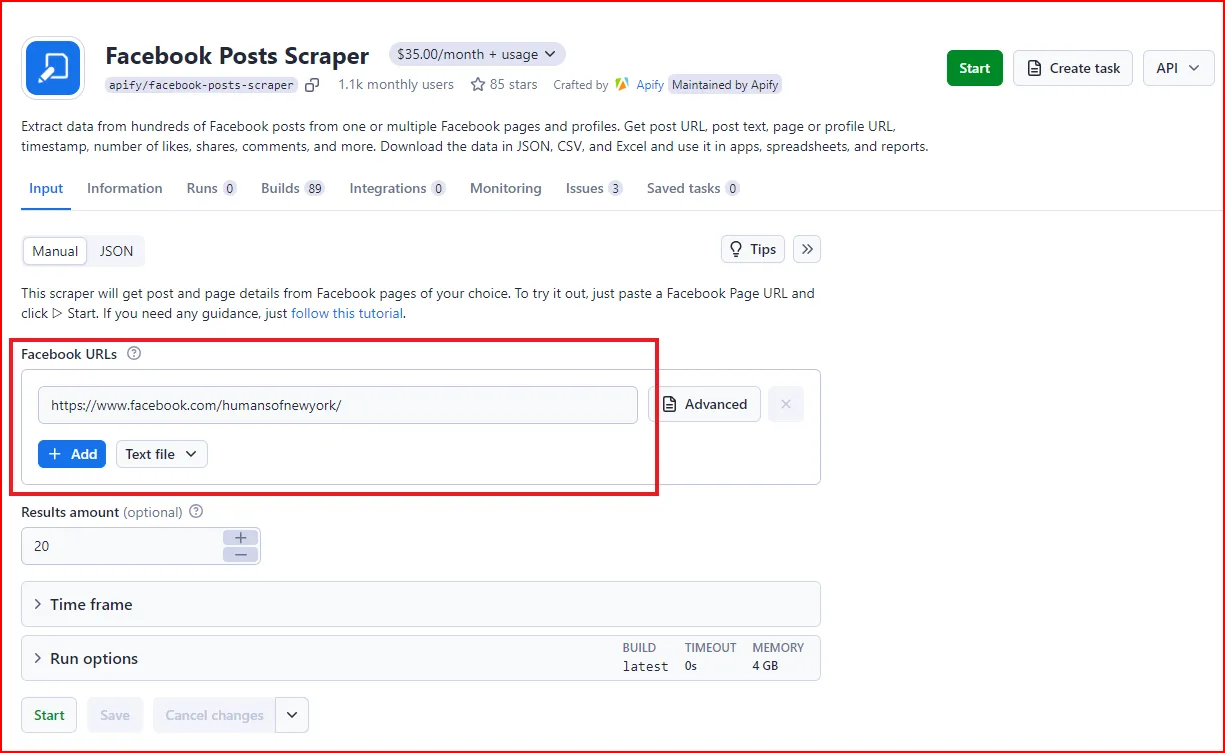This screenshot has height=753, width=1225.
Task: Click the Maintained by Apify badge
Action: [x=725, y=85]
